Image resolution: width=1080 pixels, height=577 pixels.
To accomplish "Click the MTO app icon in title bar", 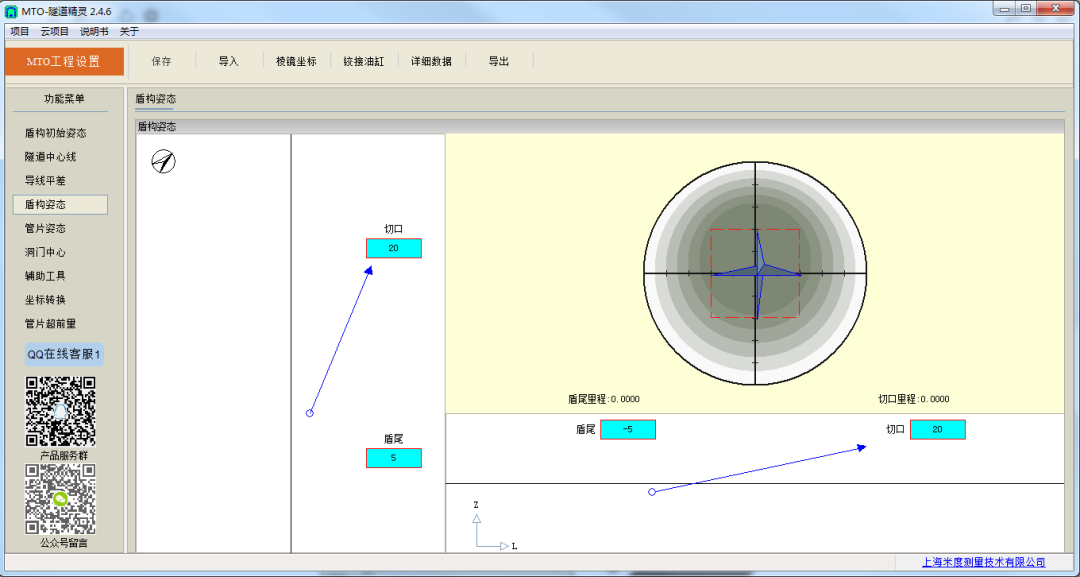I will [x=11, y=11].
